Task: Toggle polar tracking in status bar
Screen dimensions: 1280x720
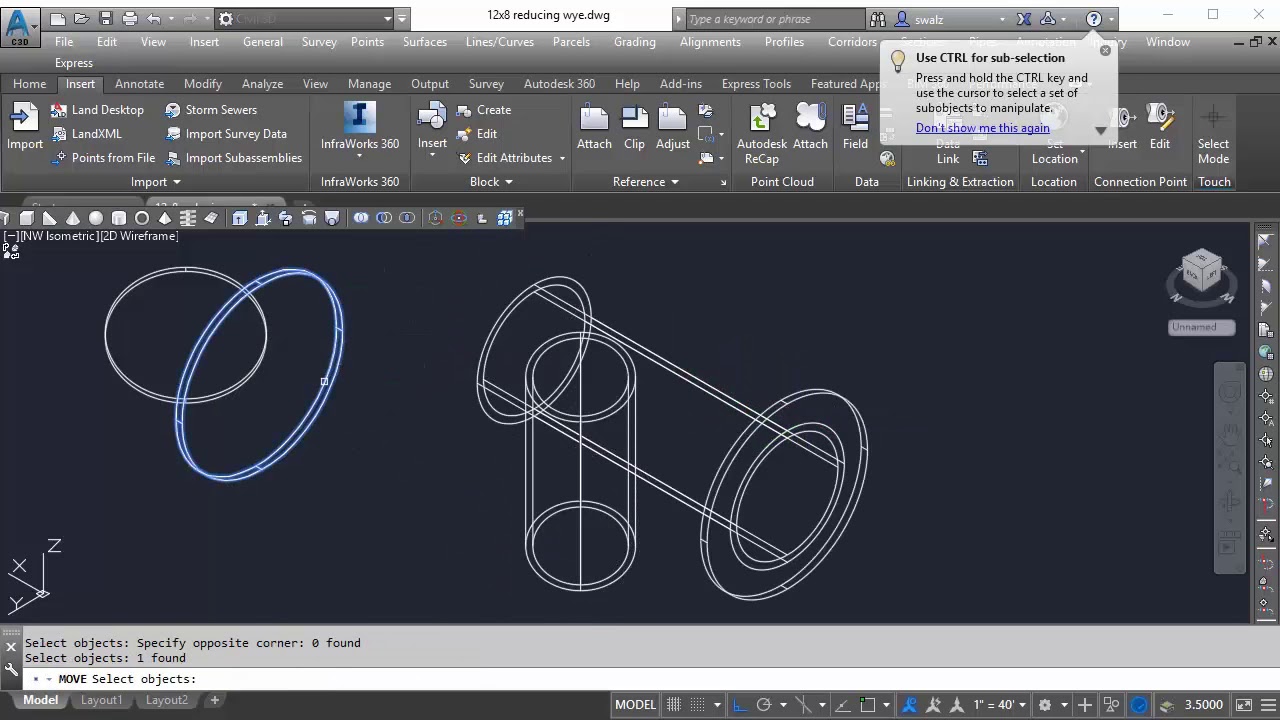Action: click(x=764, y=705)
